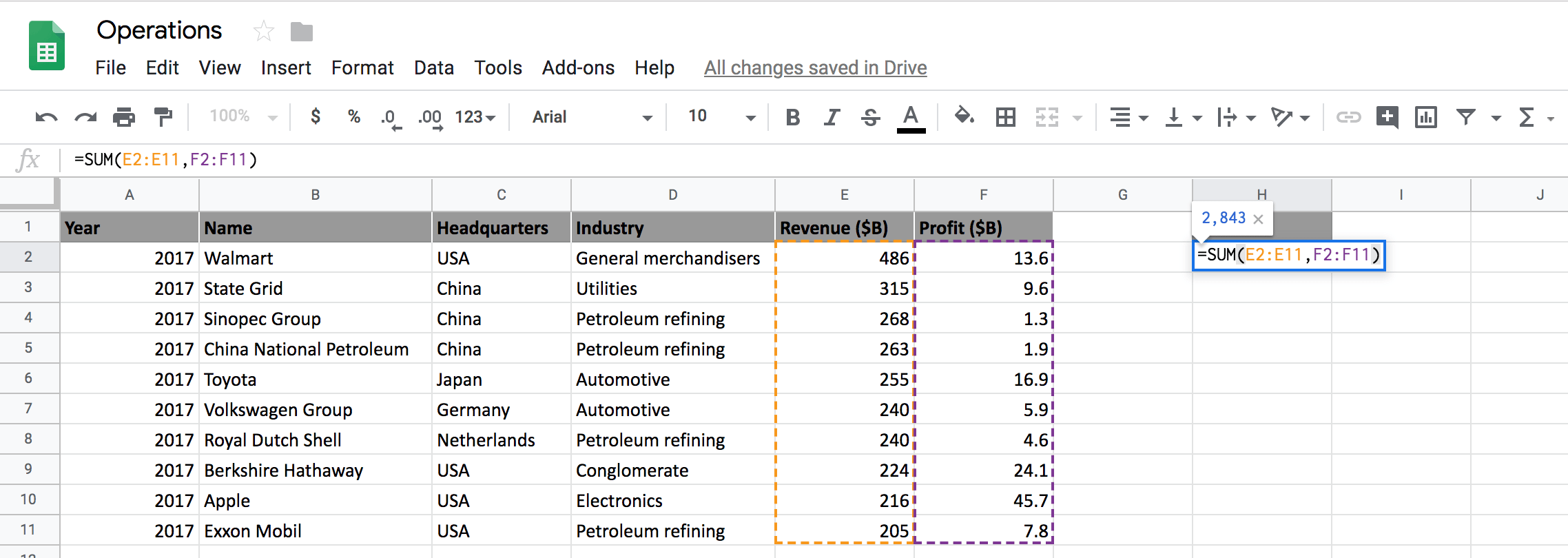1568x558 pixels.
Task: Click the 'Walmart' cell
Action: [x=316, y=258]
